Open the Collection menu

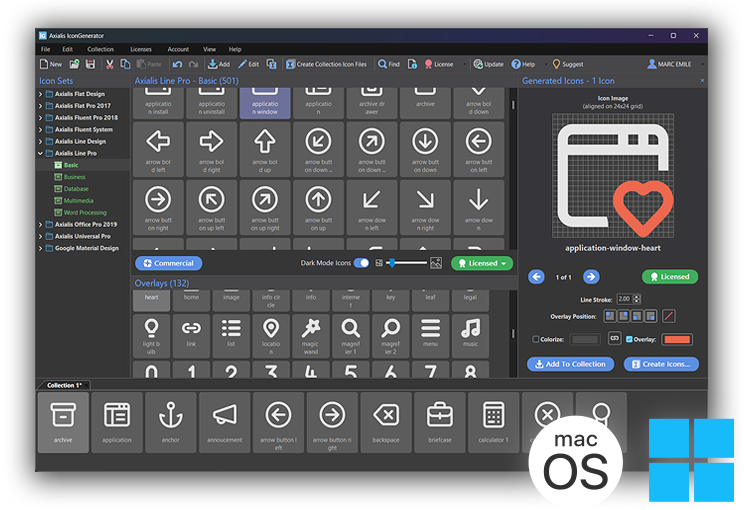pos(100,49)
